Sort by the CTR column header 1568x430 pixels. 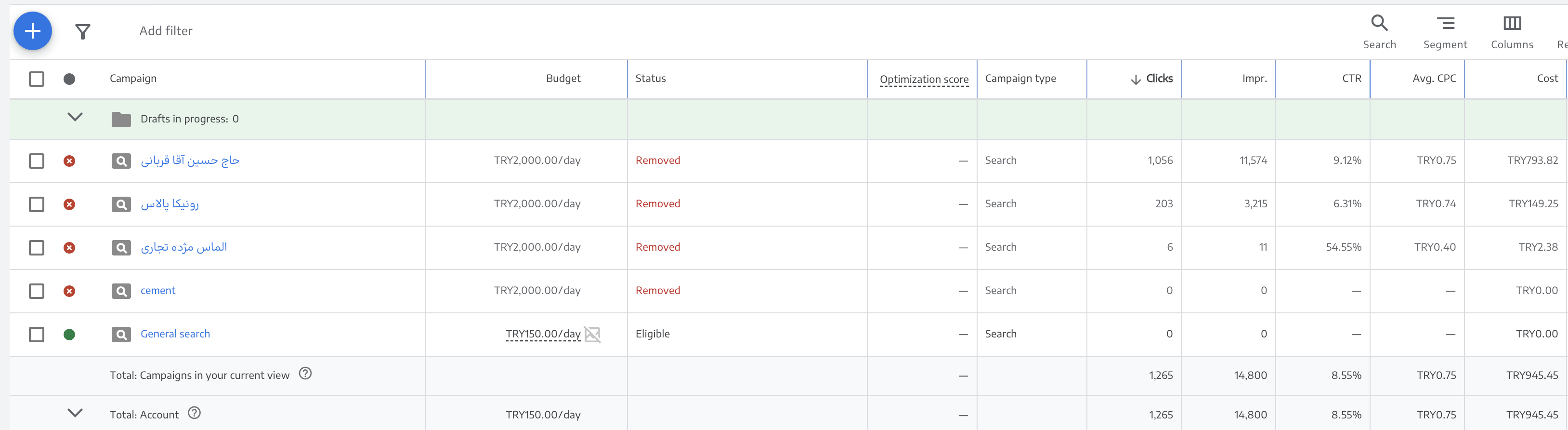(1352, 79)
